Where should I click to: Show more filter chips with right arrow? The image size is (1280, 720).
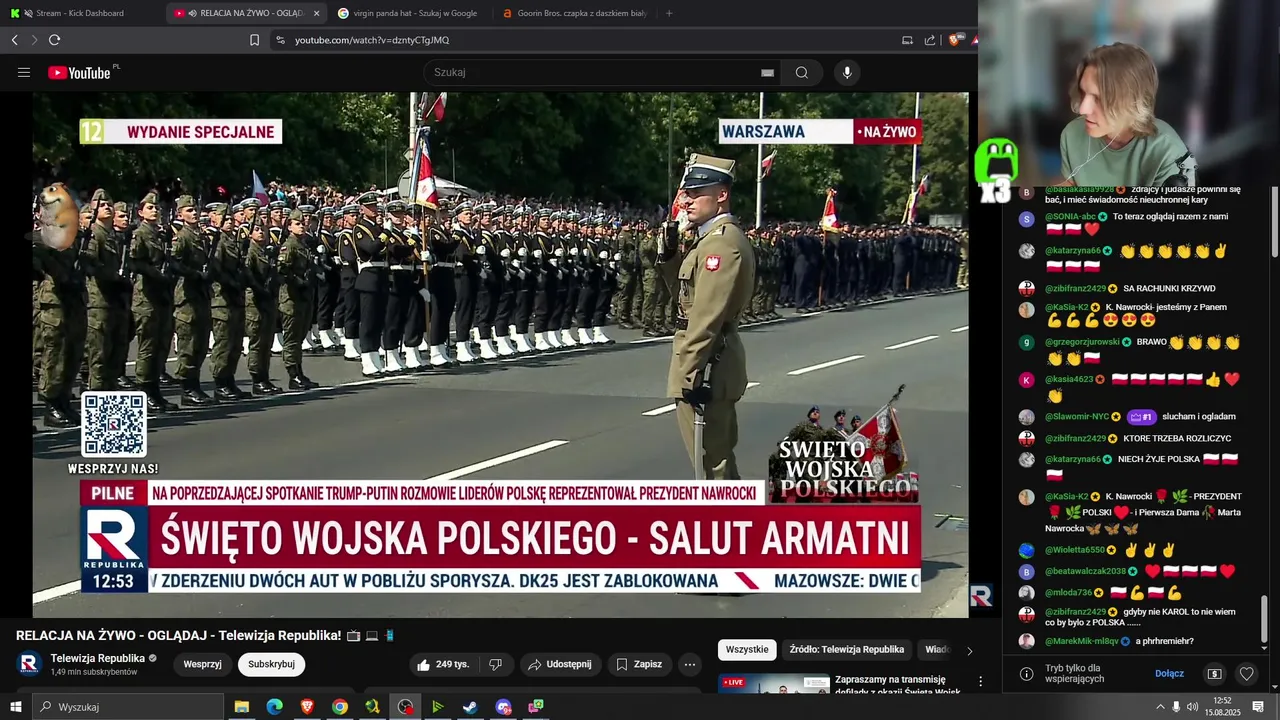point(968,651)
